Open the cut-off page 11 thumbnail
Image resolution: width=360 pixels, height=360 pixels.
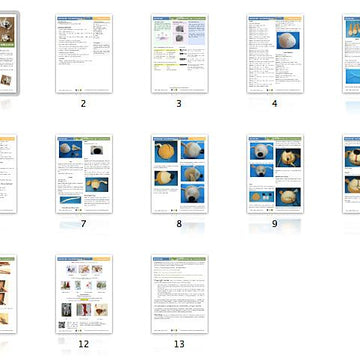tap(8, 294)
